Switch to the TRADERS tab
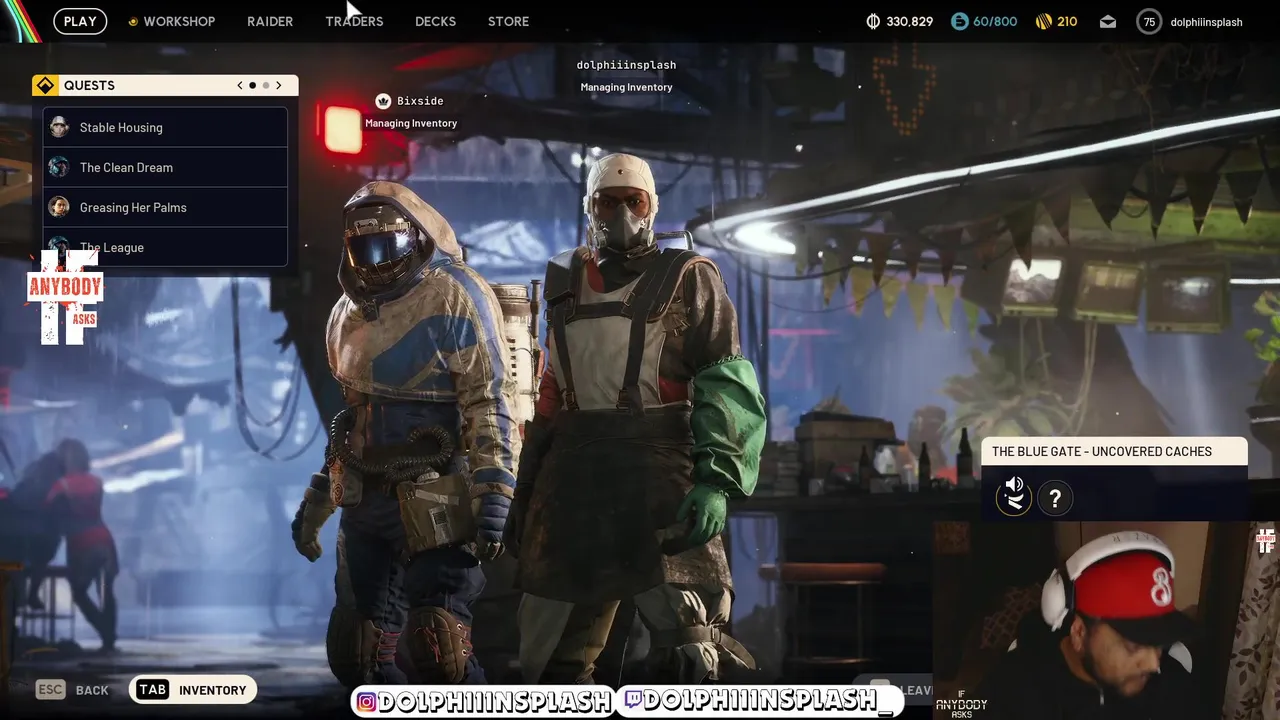Viewport: 1280px width, 720px height. (x=354, y=21)
